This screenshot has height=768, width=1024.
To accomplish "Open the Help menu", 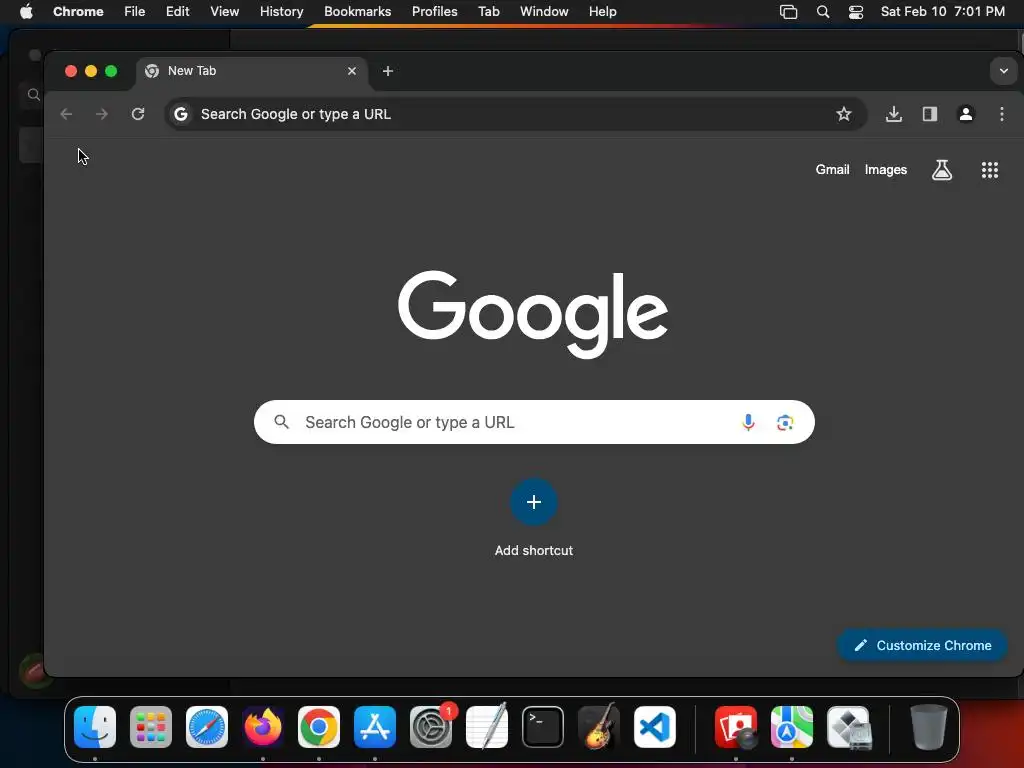I will pos(602,12).
